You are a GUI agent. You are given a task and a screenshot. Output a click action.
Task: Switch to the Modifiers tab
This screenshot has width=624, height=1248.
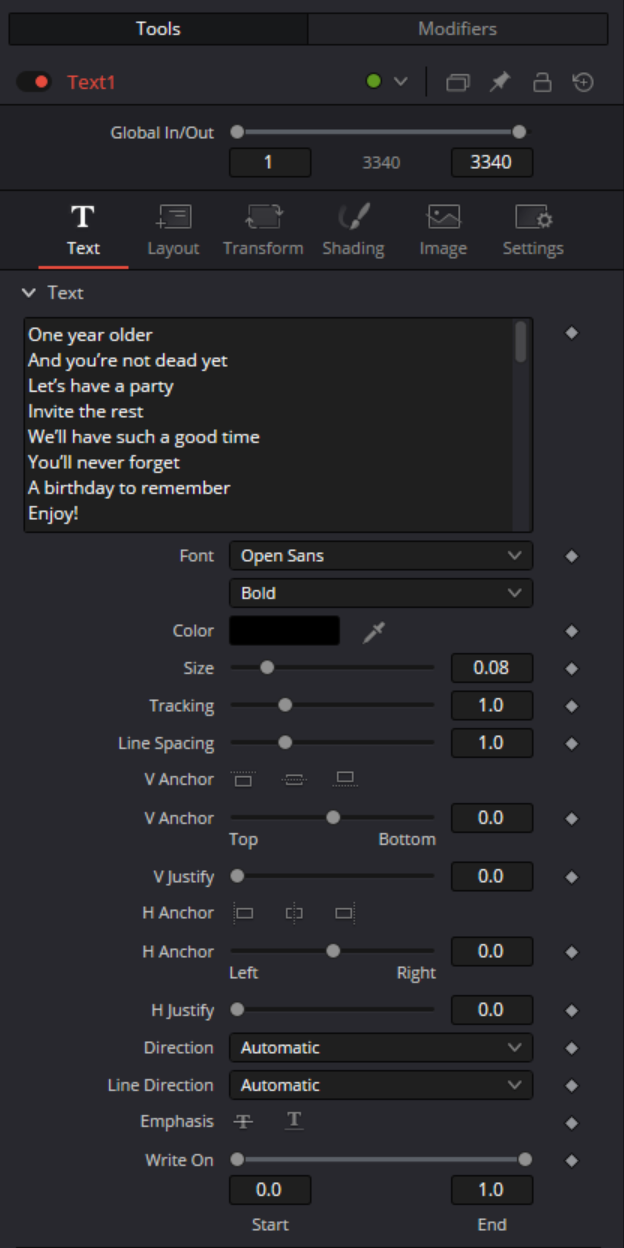click(457, 29)
